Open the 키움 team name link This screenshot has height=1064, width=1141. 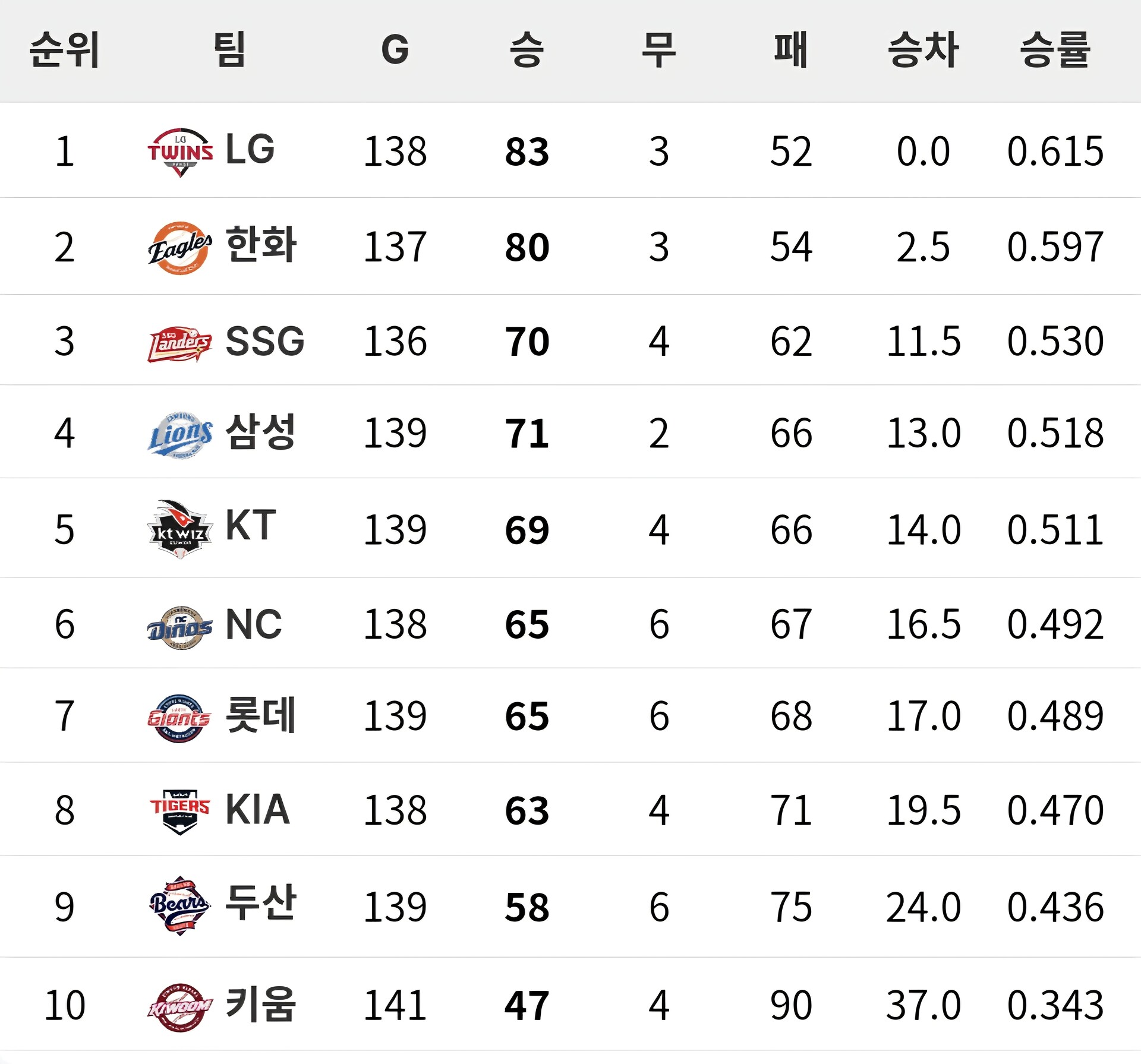261,1004
